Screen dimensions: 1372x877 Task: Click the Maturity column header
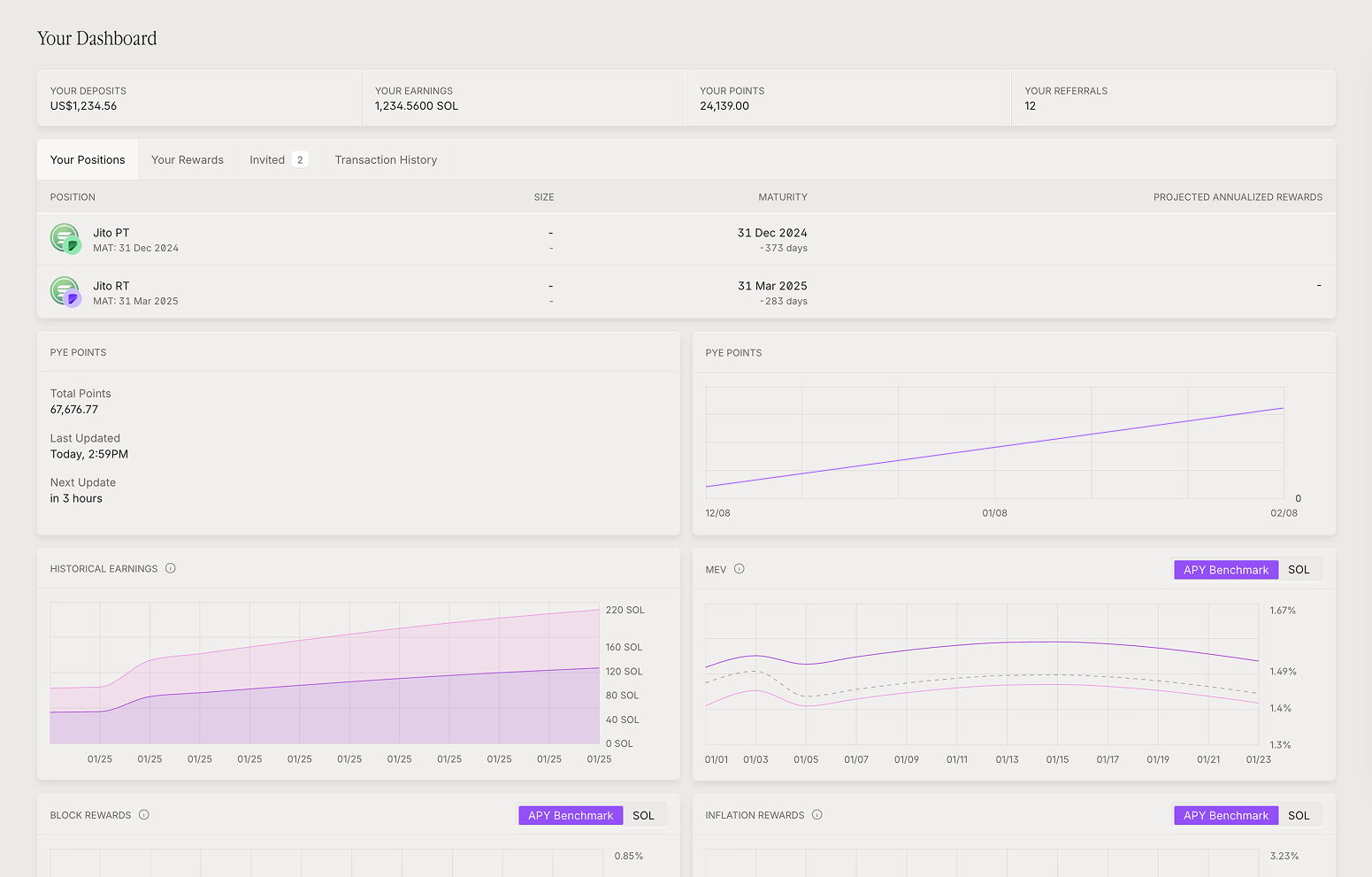tap(782, 197)
